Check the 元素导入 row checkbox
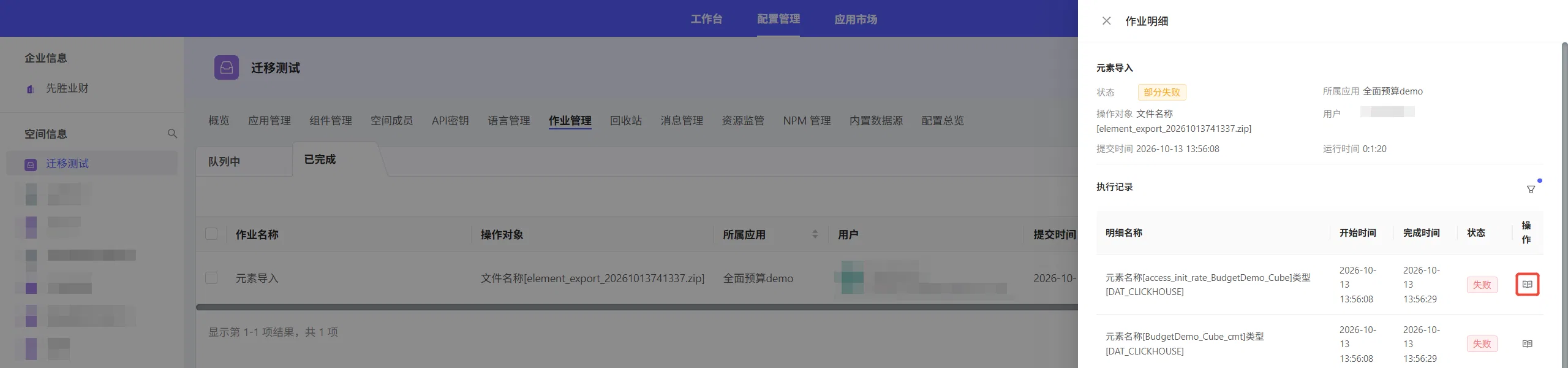 [211, 278]
